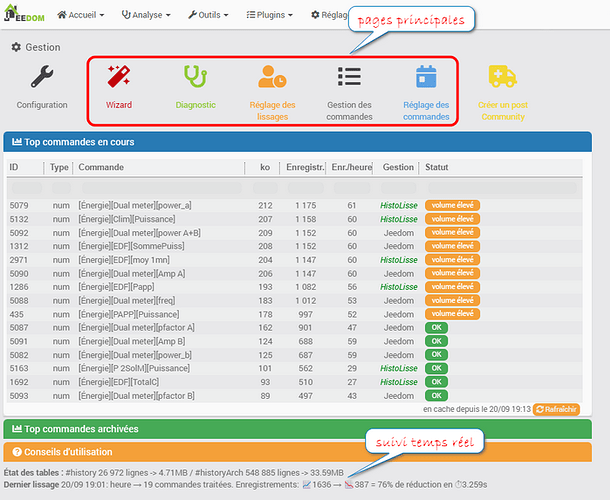Open the Diagnostic stethoscope icon
This screenshot has width=610, height=500.
click(x=195, y=78)
